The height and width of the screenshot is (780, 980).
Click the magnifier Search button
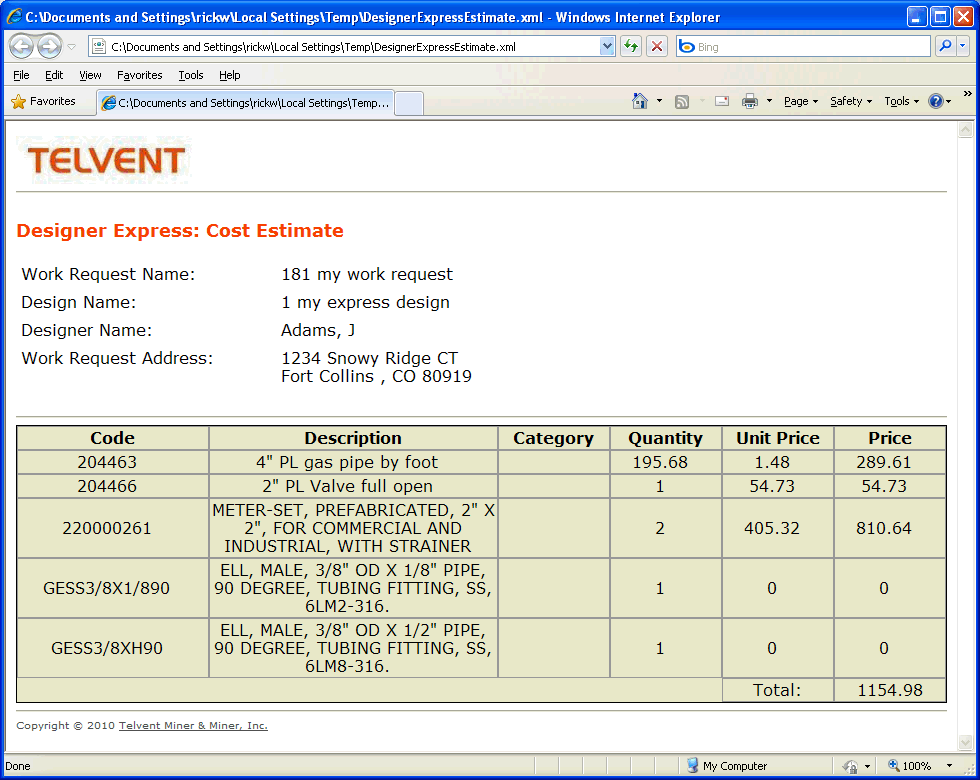pos(946,46)
